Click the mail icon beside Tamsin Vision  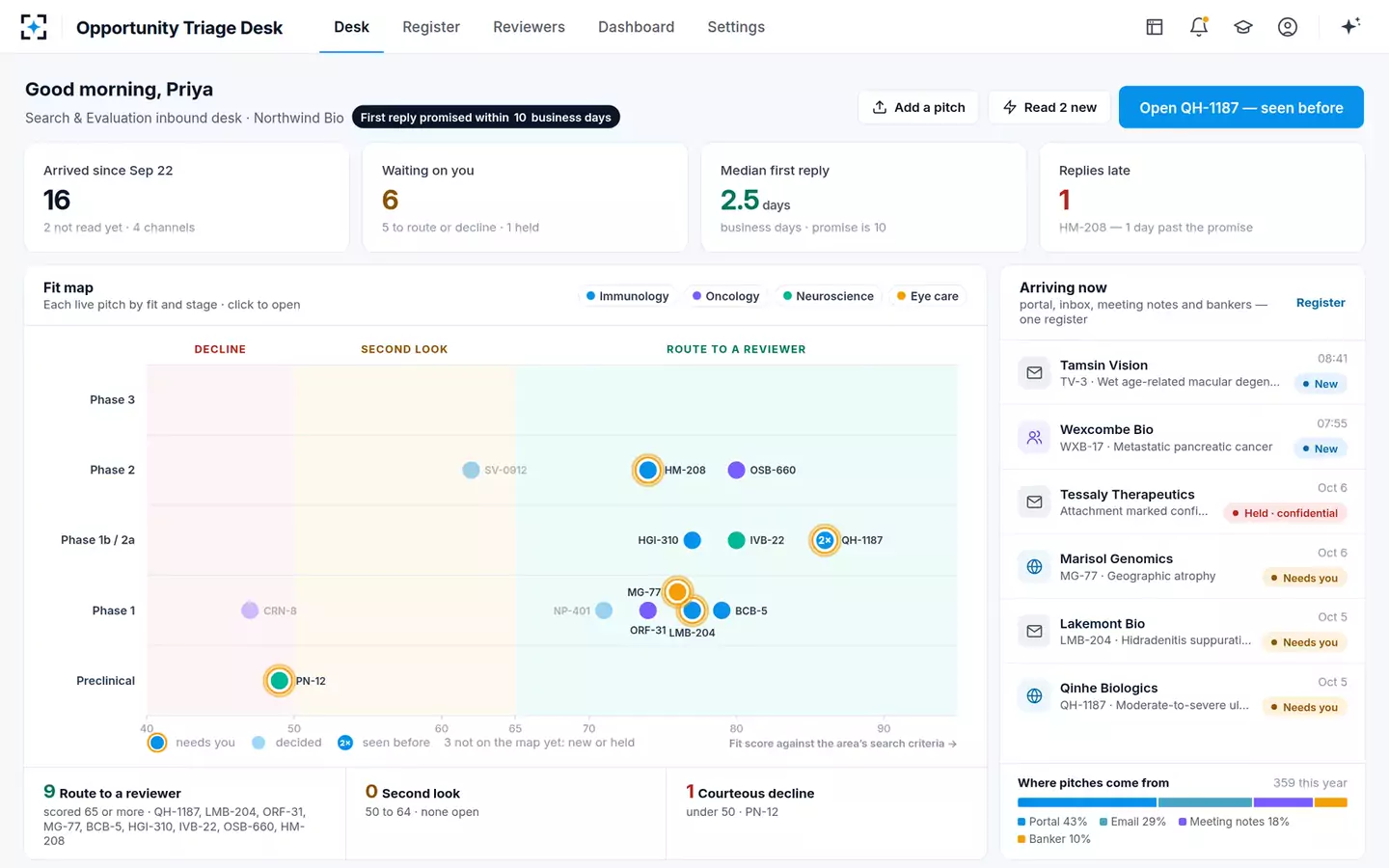pos(1034,373)
